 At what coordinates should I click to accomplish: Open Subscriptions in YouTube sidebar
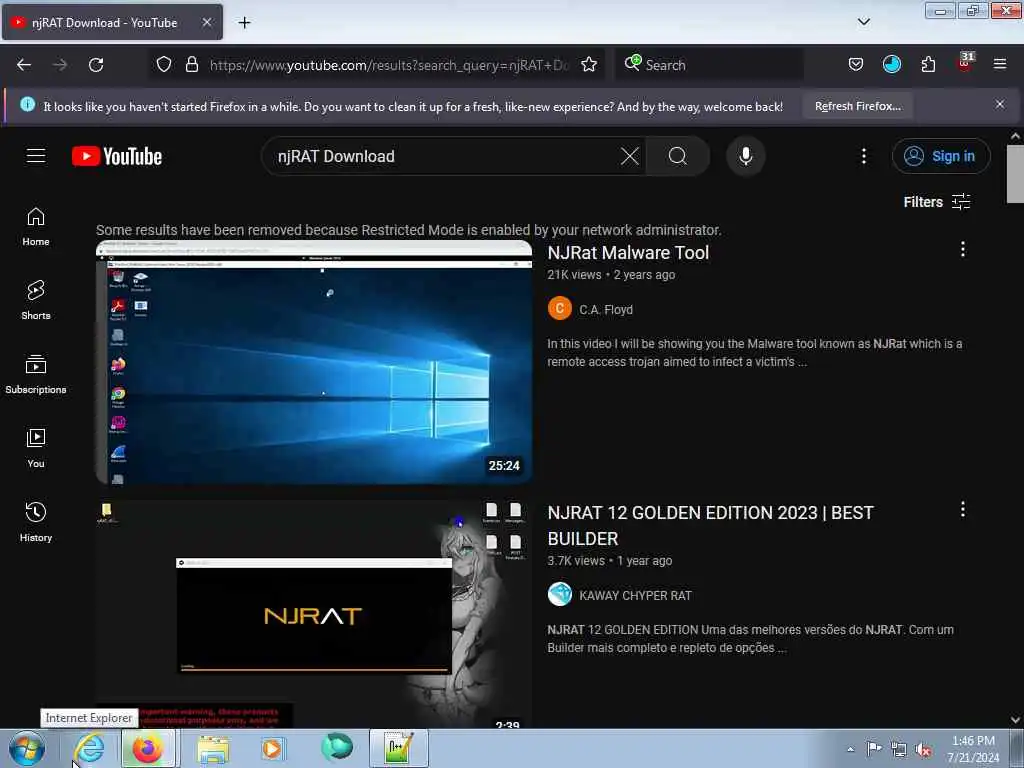(x=36, y=374)
